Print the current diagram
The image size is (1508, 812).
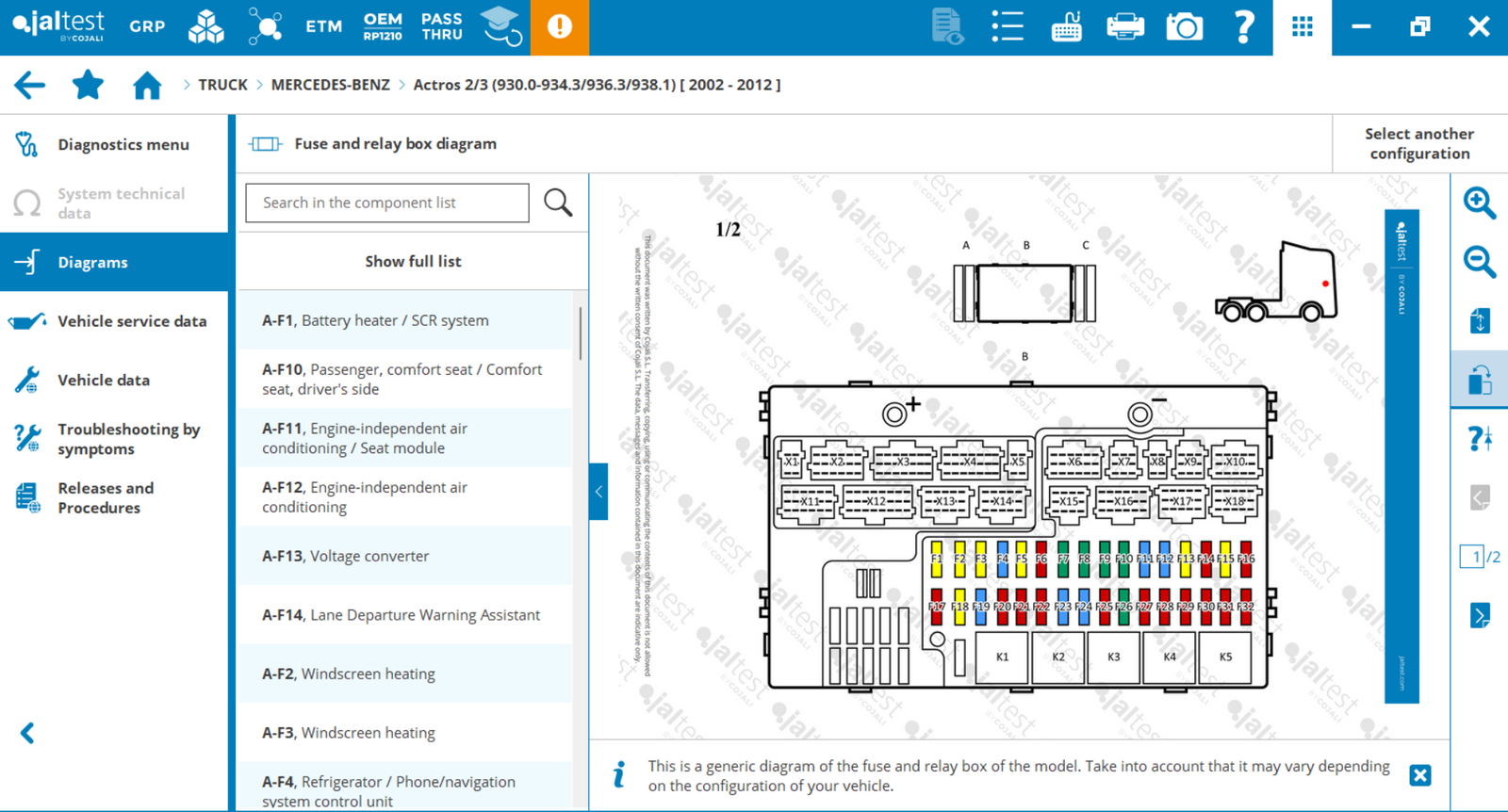point(1125,26)
